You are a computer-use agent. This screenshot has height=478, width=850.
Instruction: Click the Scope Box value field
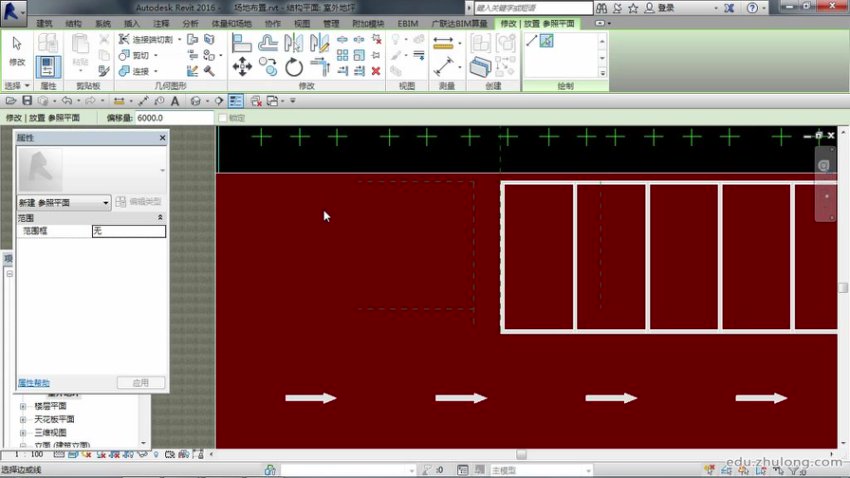tap(129, 231)
